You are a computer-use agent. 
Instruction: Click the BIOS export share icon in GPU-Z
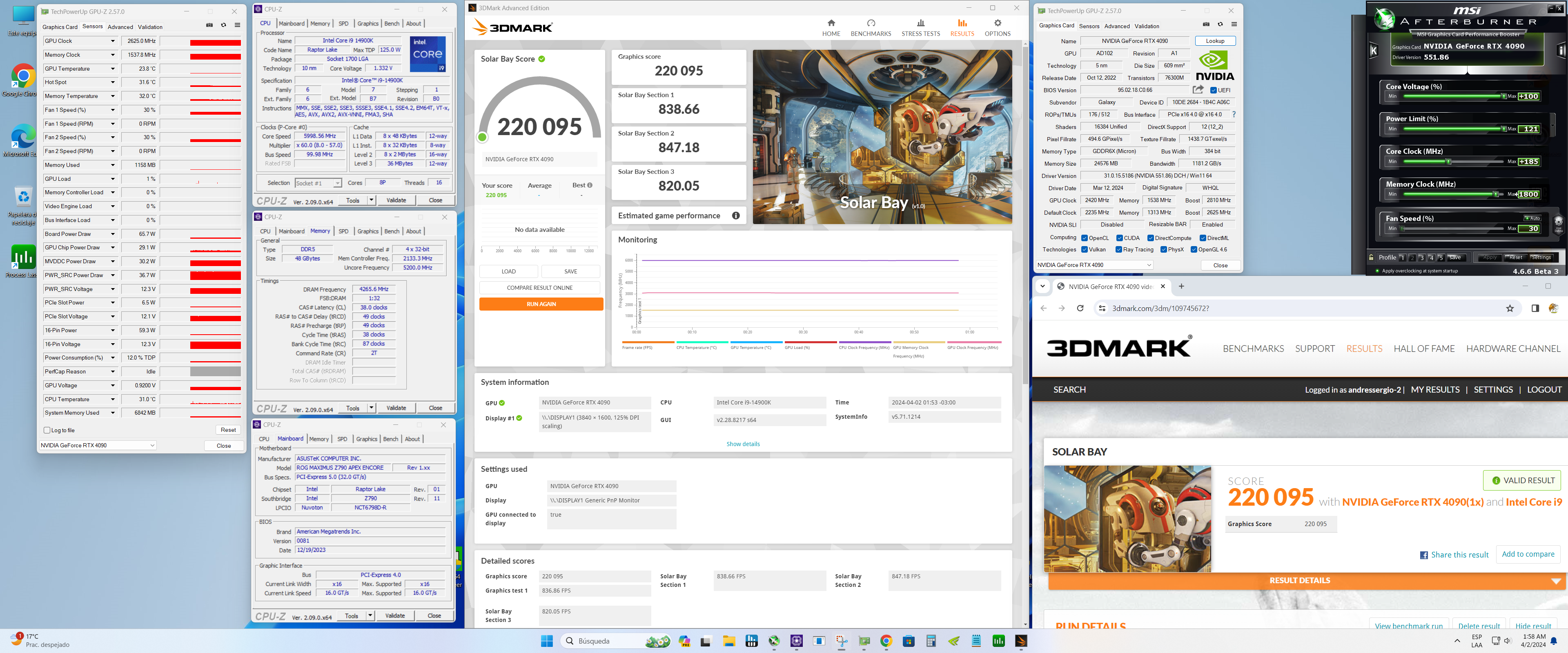coord(1198,89)
